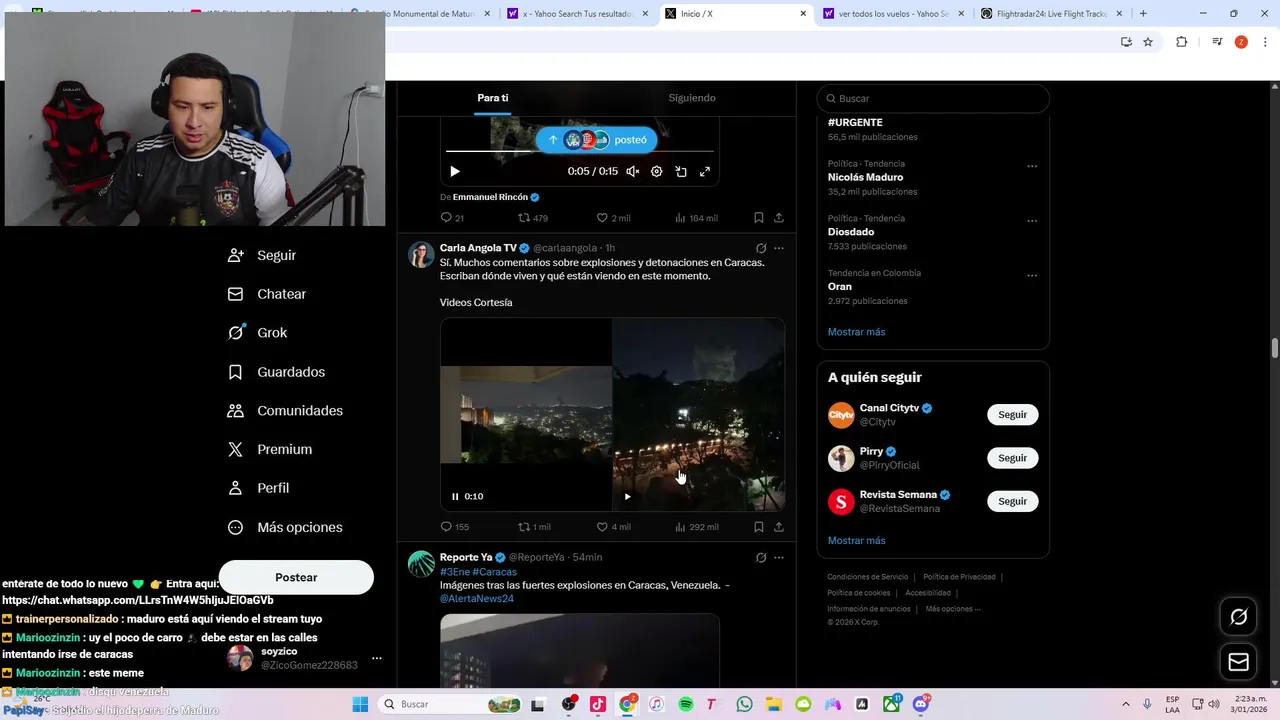
Task: Open Reporte Ya profile avatar
Action: click(x=421, y=564)
